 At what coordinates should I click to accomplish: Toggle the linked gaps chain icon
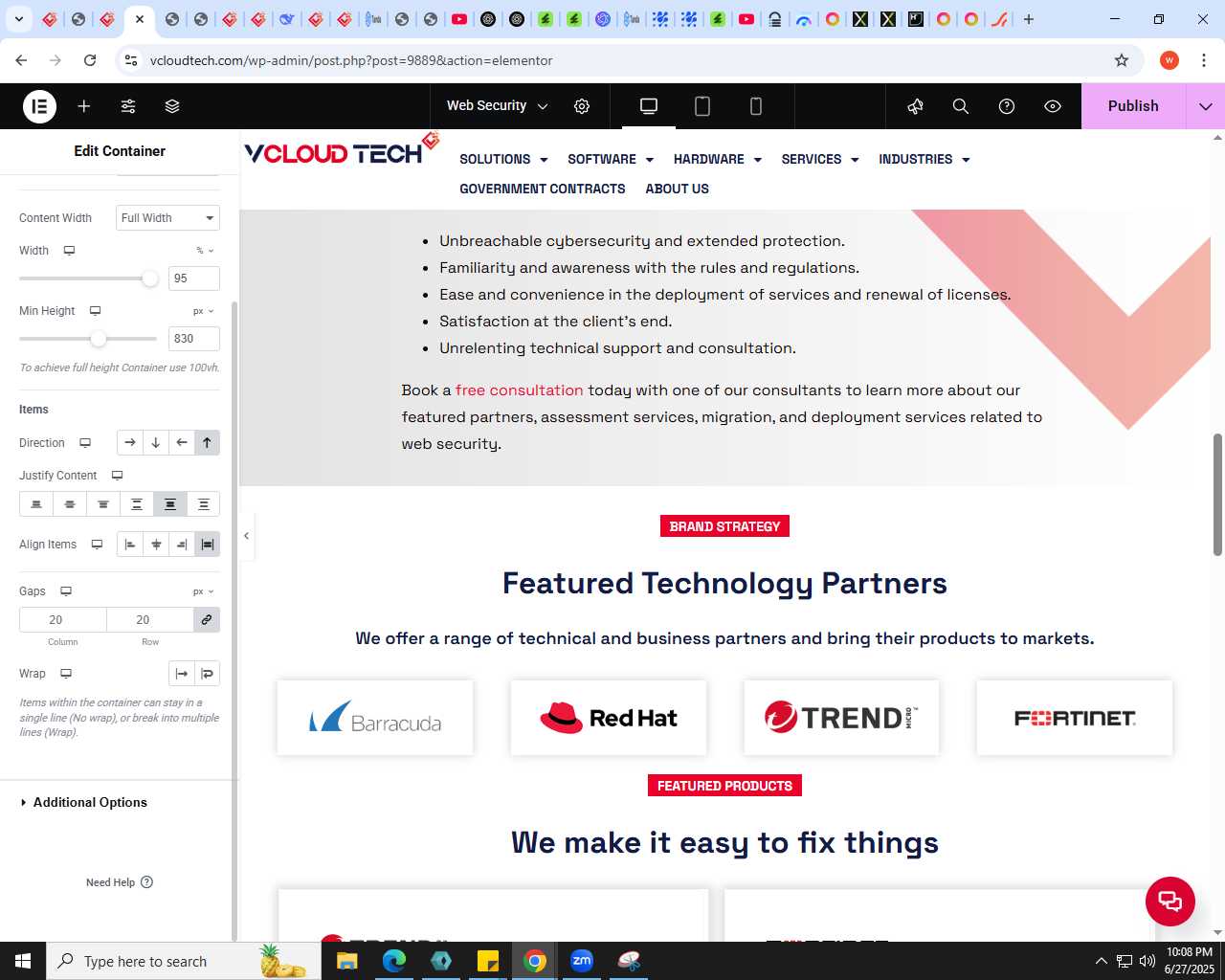(x=207, y=620)
